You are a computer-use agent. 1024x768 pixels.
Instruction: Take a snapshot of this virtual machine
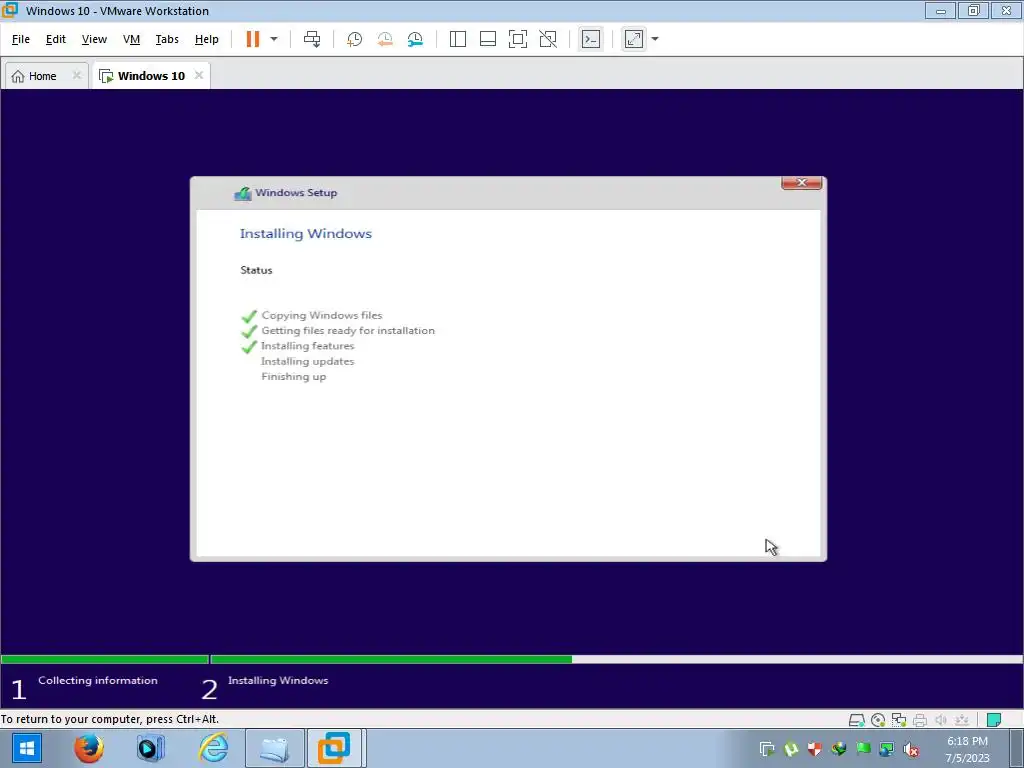[x=354, y=39]
